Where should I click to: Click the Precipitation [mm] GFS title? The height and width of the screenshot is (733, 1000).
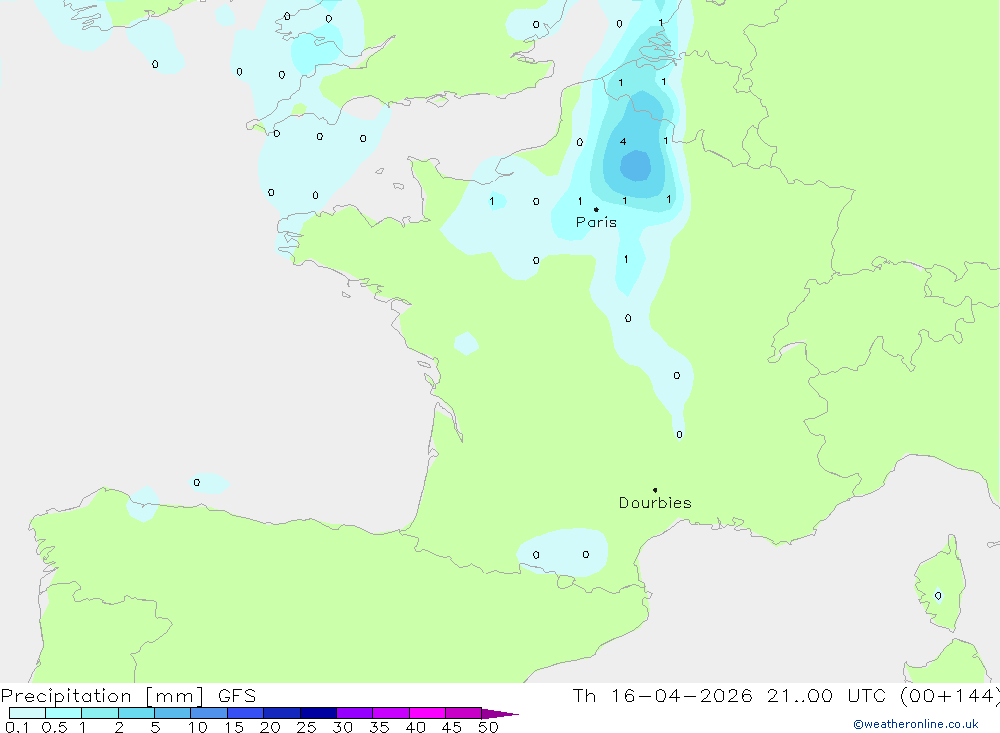pos(128,696)
